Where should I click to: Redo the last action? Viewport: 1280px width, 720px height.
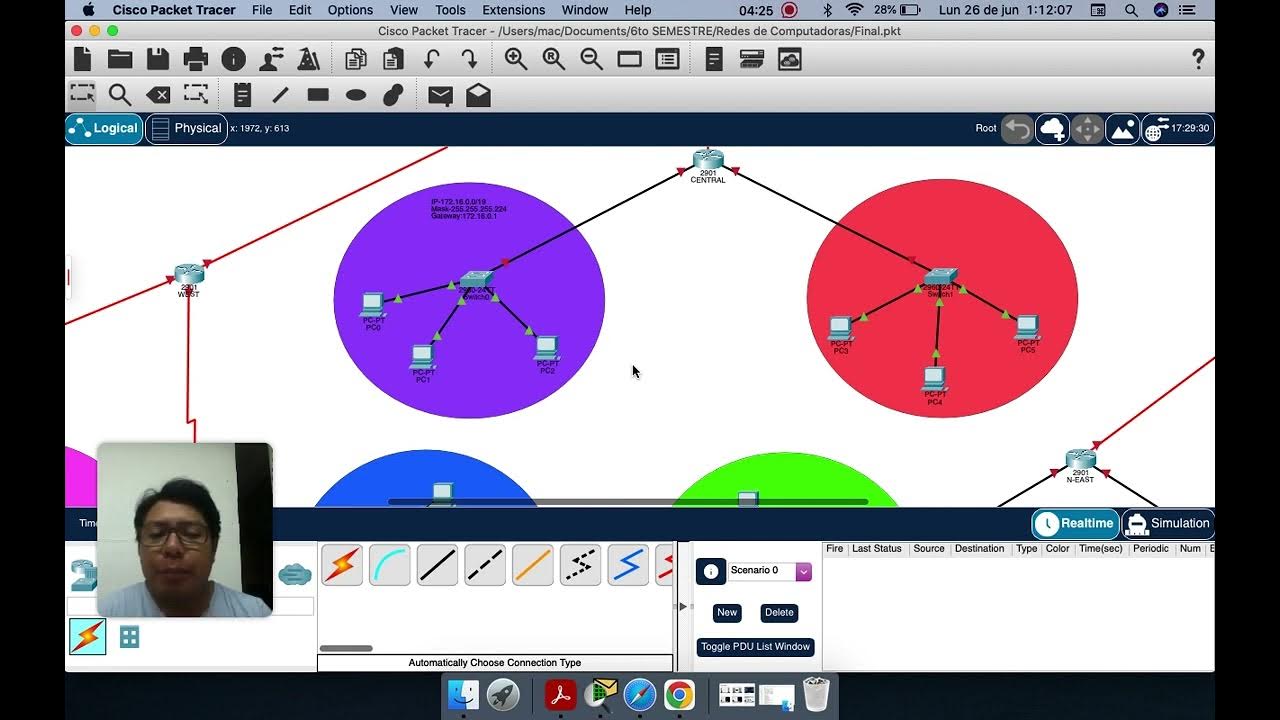coord(469,60)
